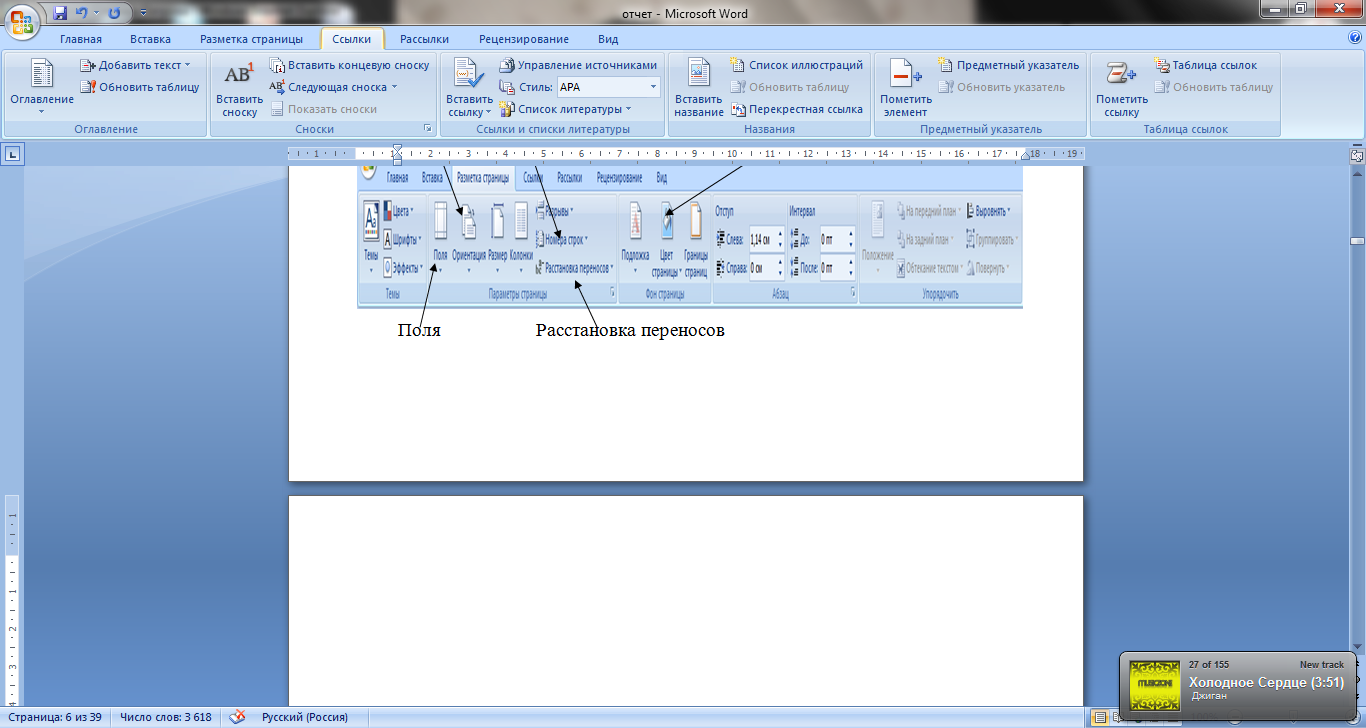Expand the Следующая сноска dropdown arrow

[394, 87]
